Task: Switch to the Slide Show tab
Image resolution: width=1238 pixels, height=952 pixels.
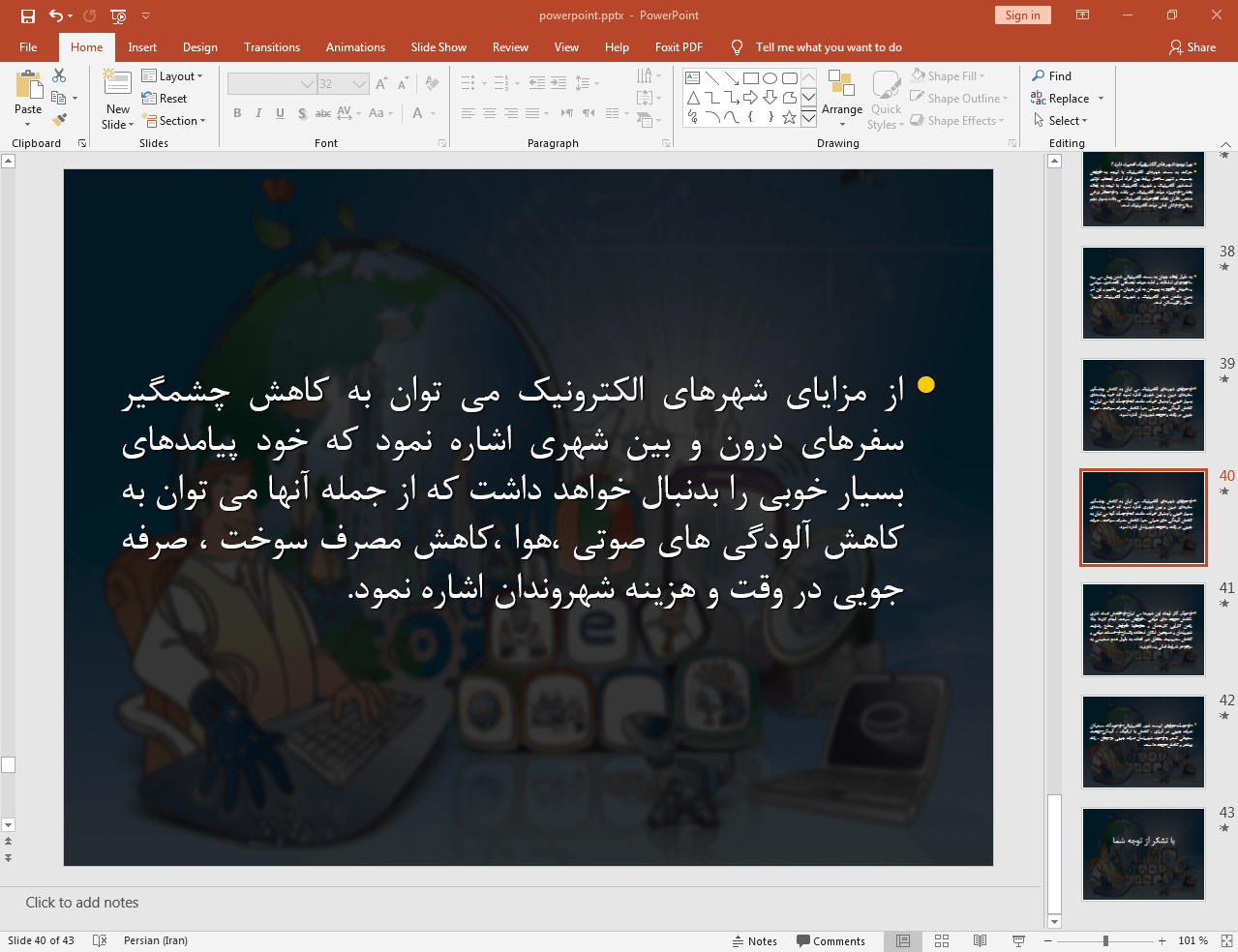Action: click(x=438, y=47)
